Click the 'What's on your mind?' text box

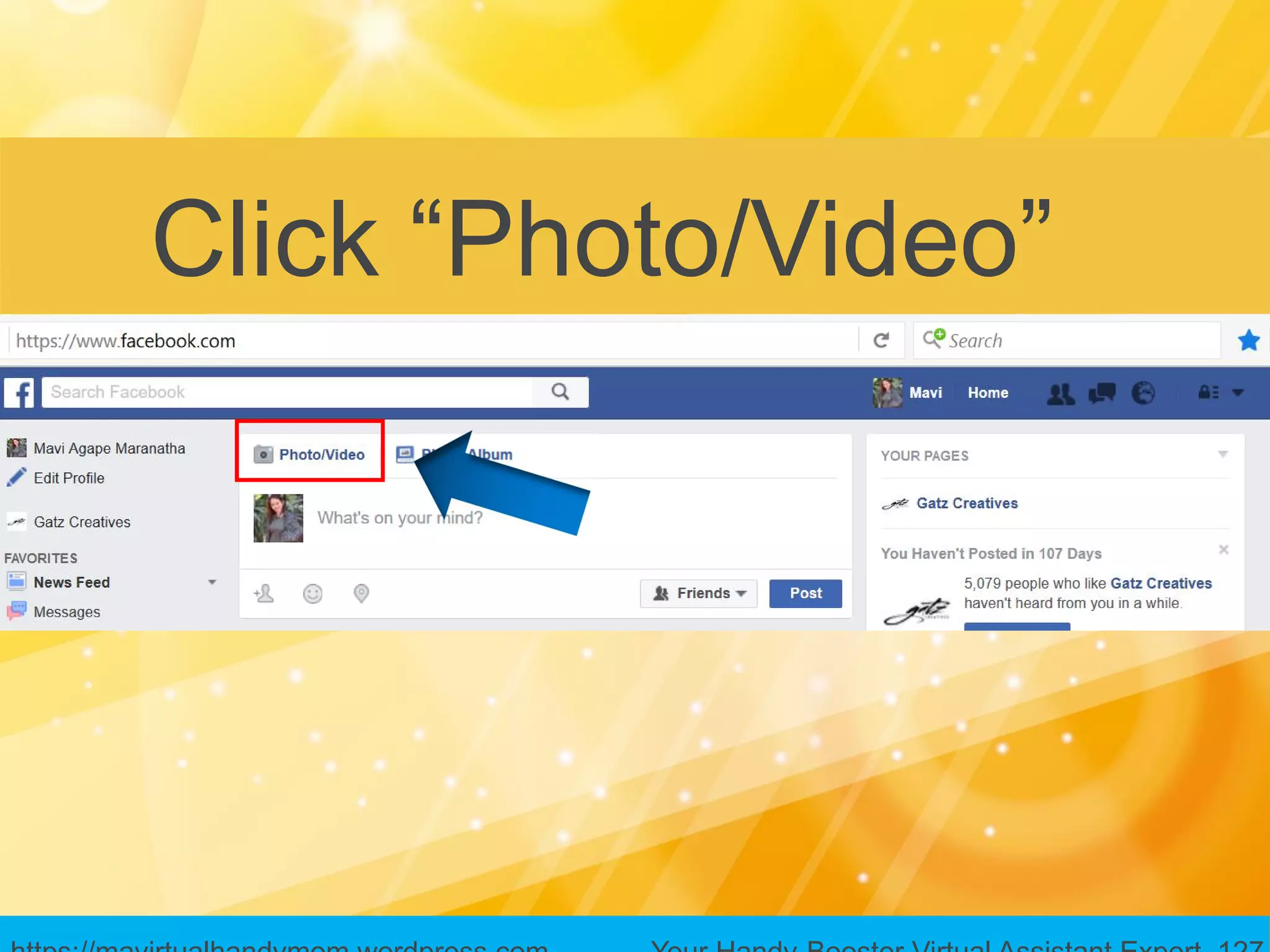(400, 518)
